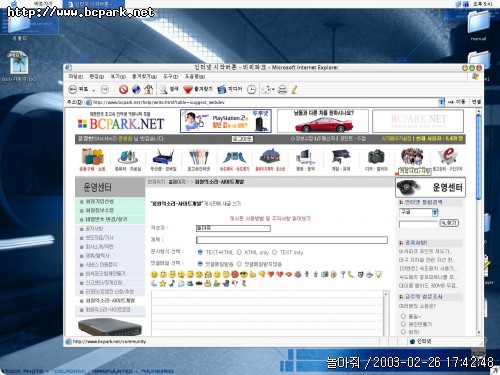Open the desktop computer category icon
500x375 pixels.
click(305, 157)
